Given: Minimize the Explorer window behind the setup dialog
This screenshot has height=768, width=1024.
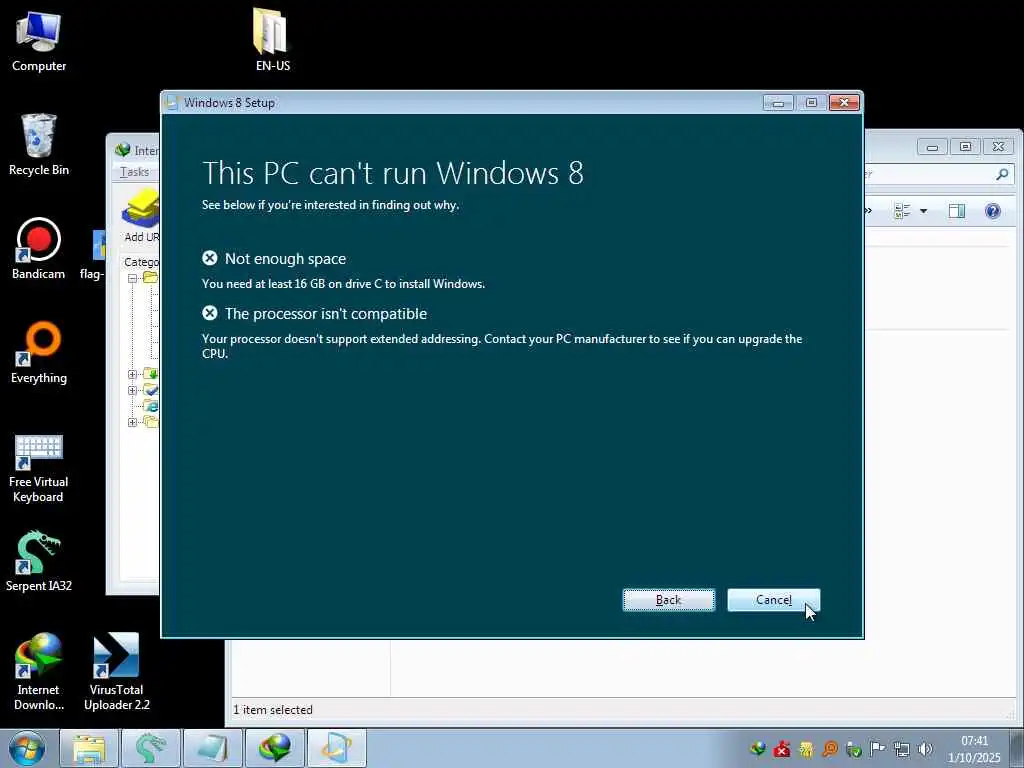Looking at the screenshot, I should click(x=932, y=147).
